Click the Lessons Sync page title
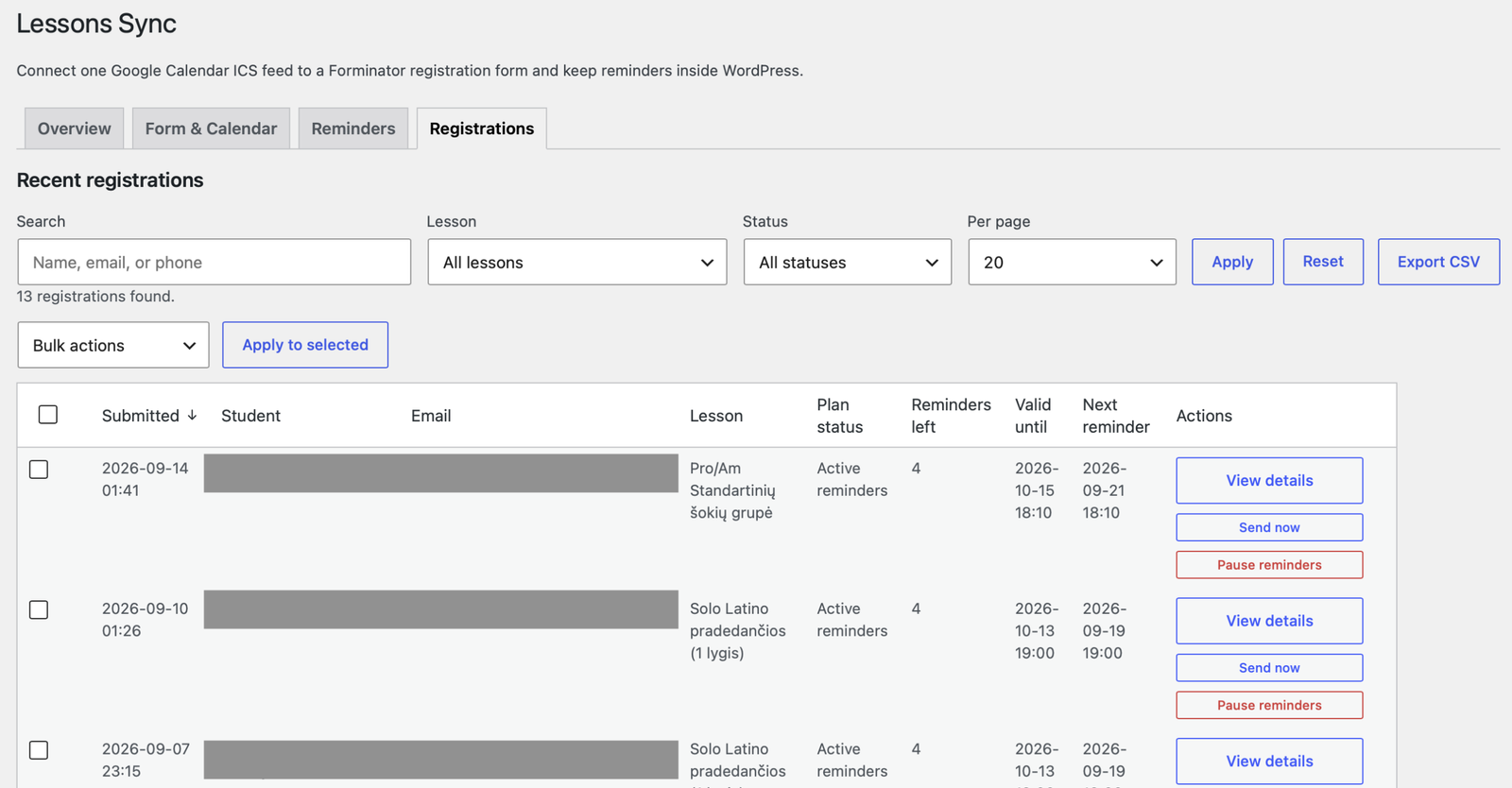The height and width of the screenshot is (788, 1512). [96, 24]
